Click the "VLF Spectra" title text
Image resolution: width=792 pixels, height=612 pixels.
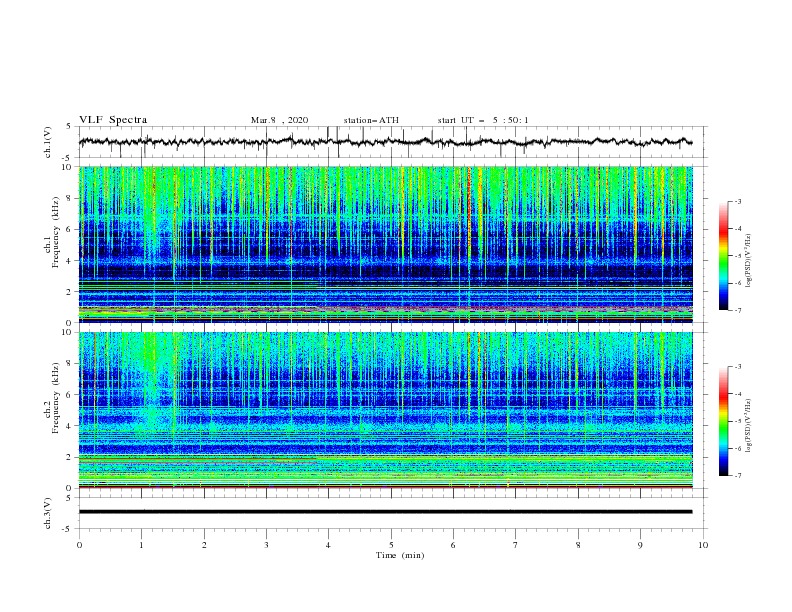point(113,120)
